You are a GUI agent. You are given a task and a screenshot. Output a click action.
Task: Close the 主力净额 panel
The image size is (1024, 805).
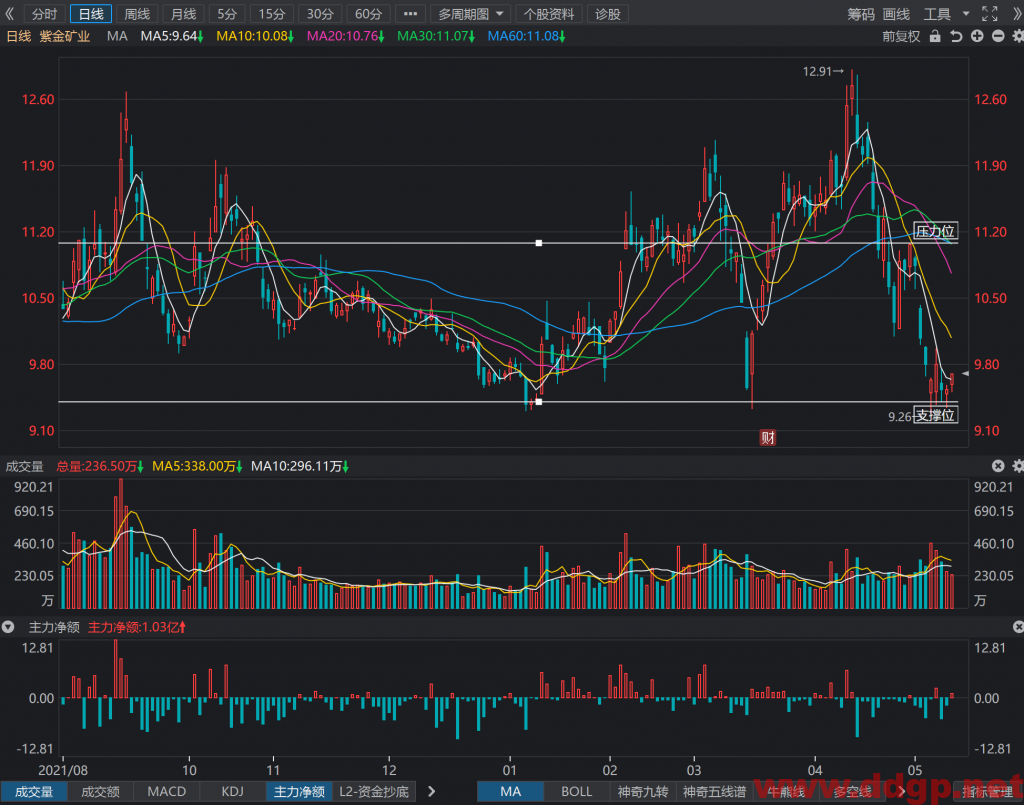click(1018, 627)
